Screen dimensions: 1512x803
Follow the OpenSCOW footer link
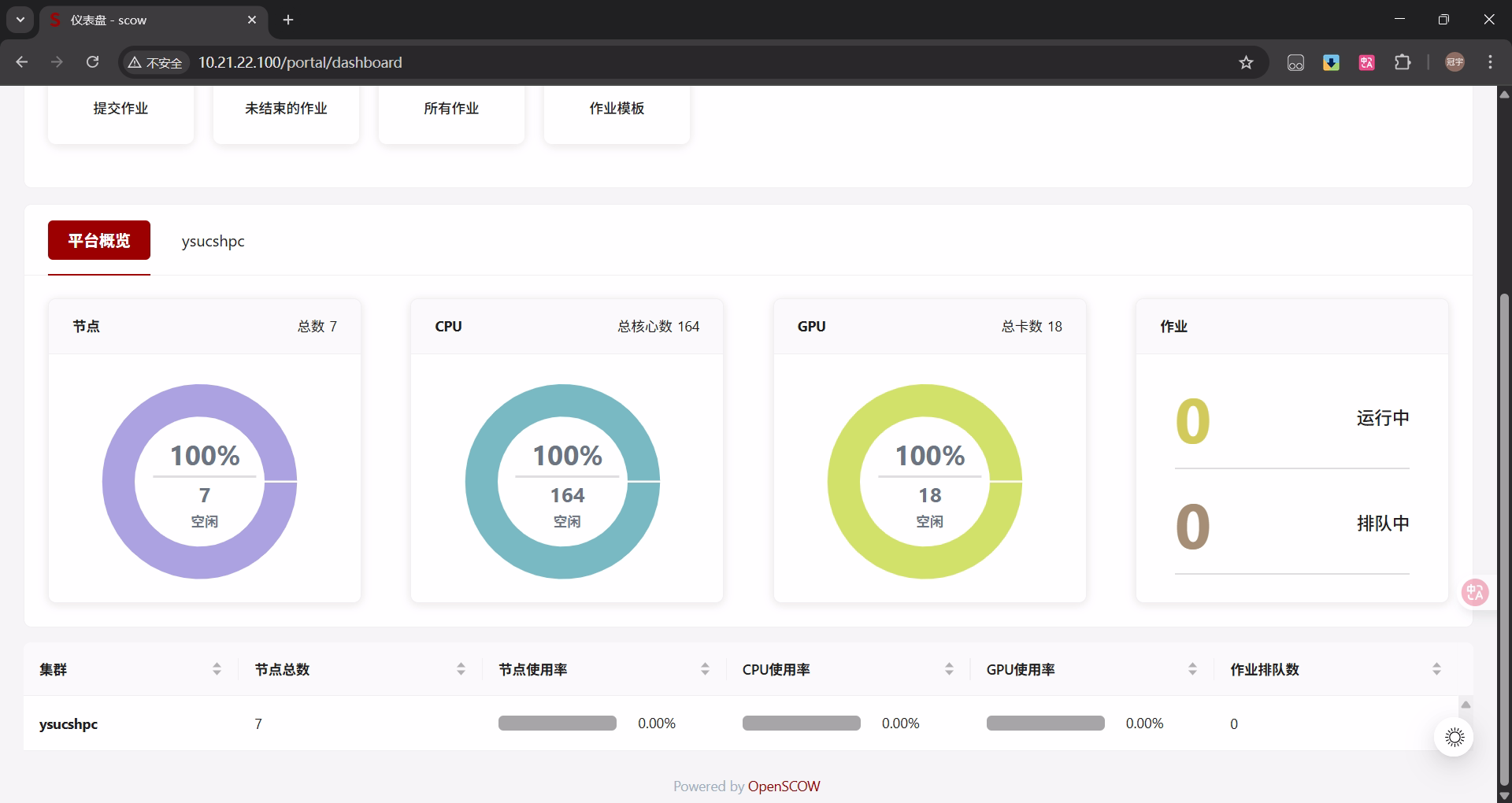pos(784,786)
